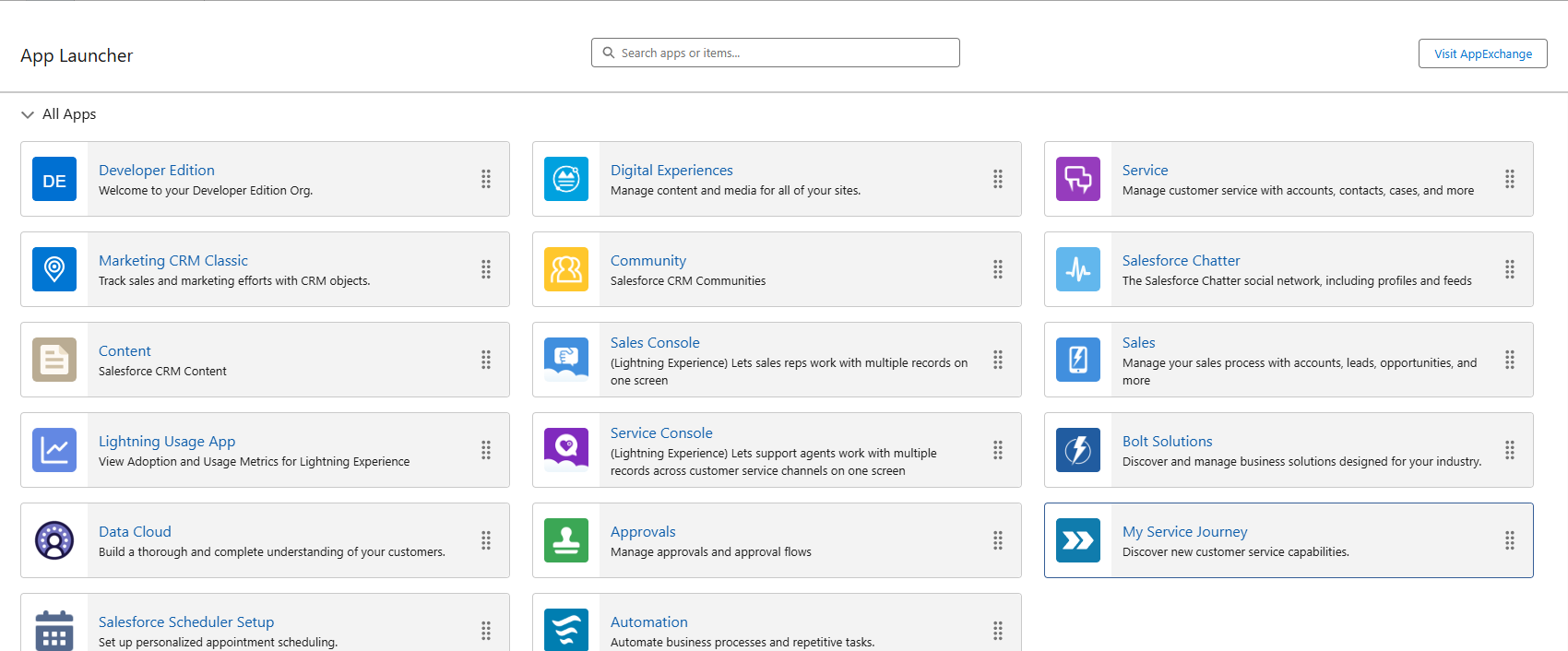Click the Salesforce Chatter pulse icon
This screenshot has width=1568, height=651.
(1078, 269)
